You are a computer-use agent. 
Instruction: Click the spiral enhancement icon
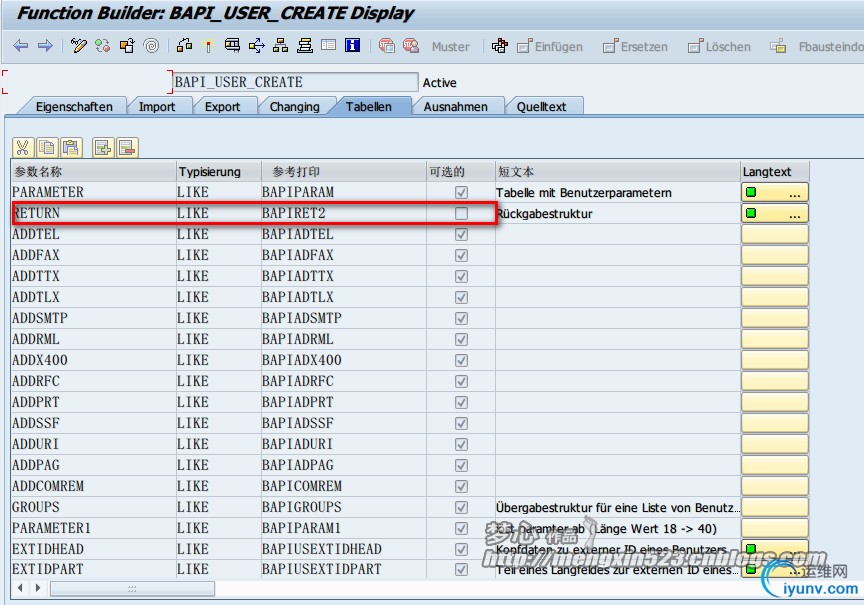click(151, 46)
